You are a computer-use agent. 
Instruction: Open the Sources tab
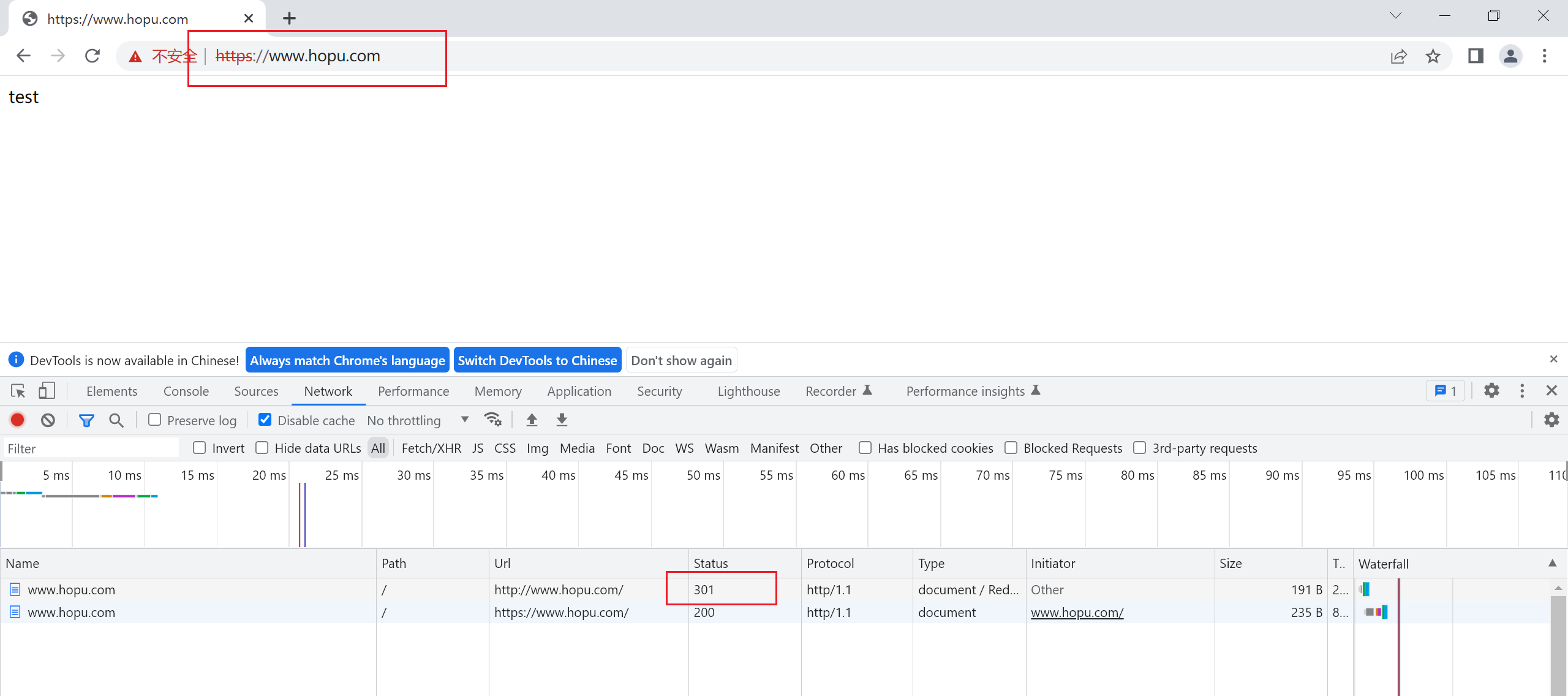click(x=256, y=391)
